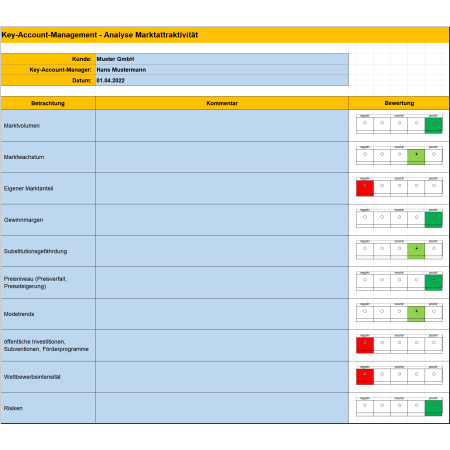Pick the neutral middle radio for Eigener Marktanteil
The width and height of the screenshot is (450, 450).
399,185
